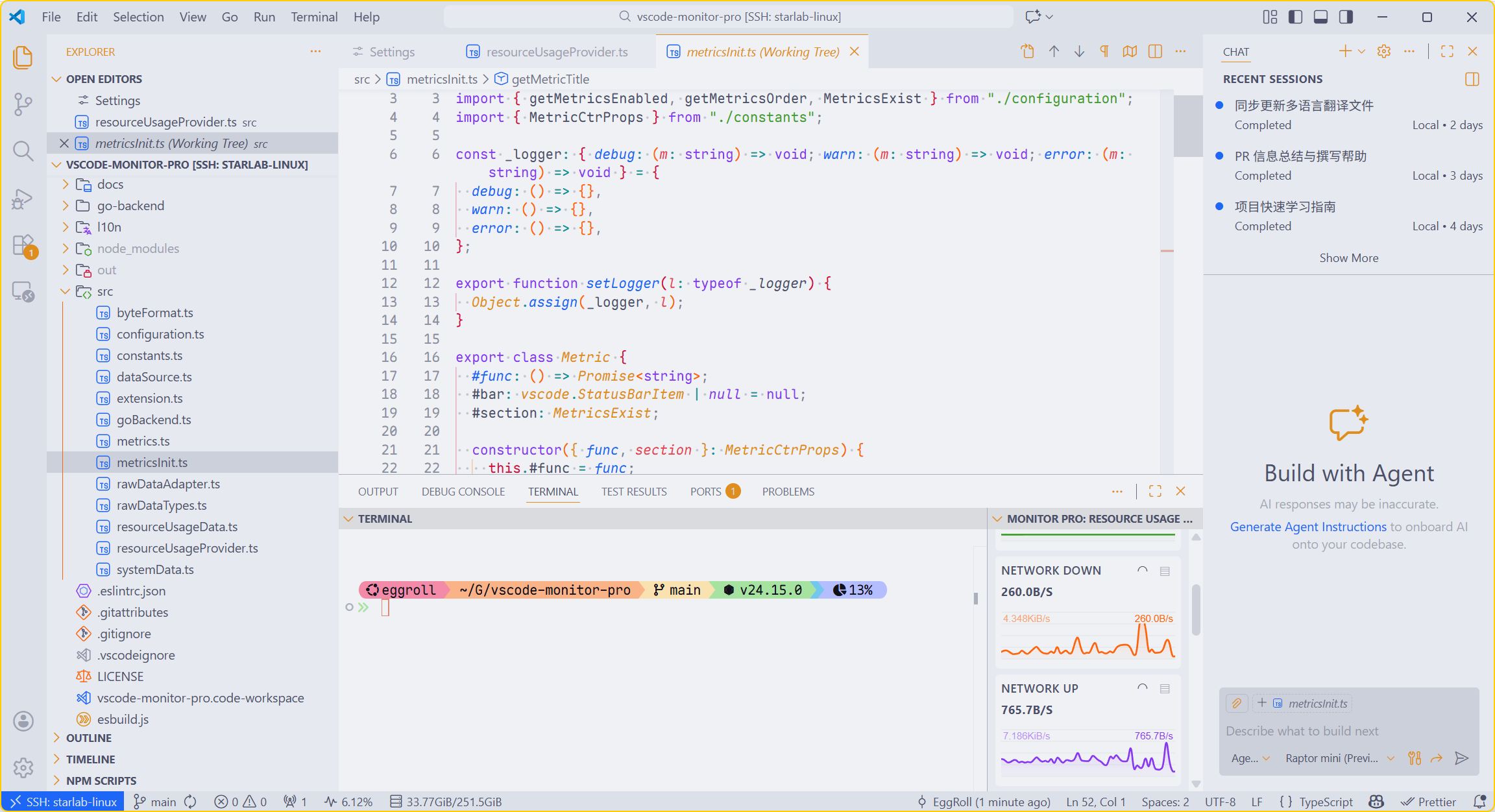The width and height of the screenshot is (1495, 812).
Task: Click the SSH: starlab-linux remote indicator
Action: click(x=63, y=802)
